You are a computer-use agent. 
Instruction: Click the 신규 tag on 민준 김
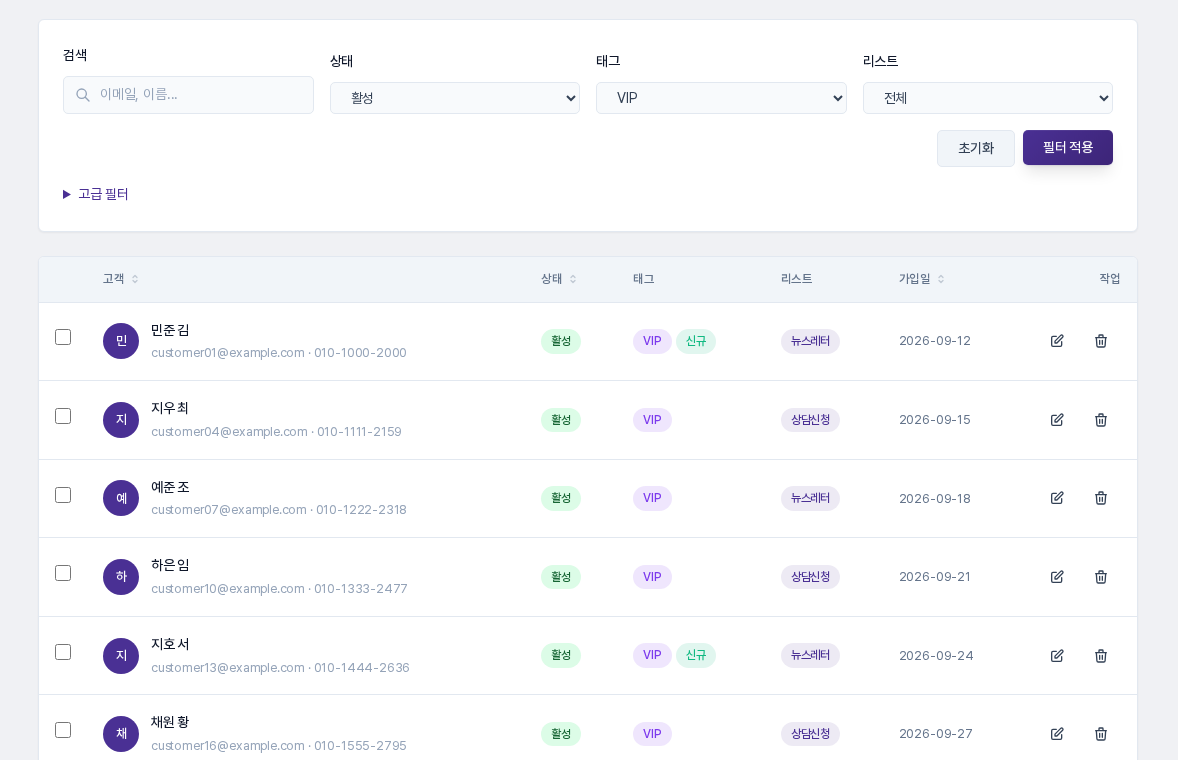click(696, 341)
